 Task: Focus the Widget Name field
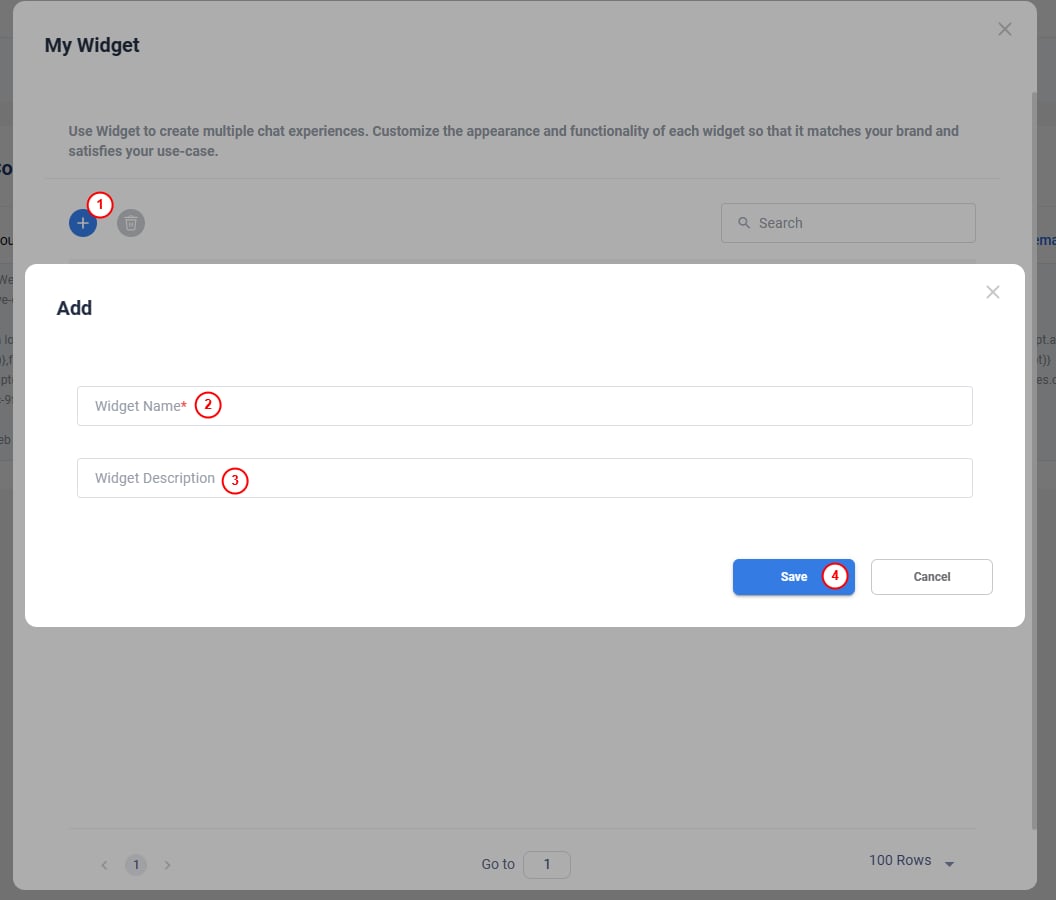tap(524, 406)
